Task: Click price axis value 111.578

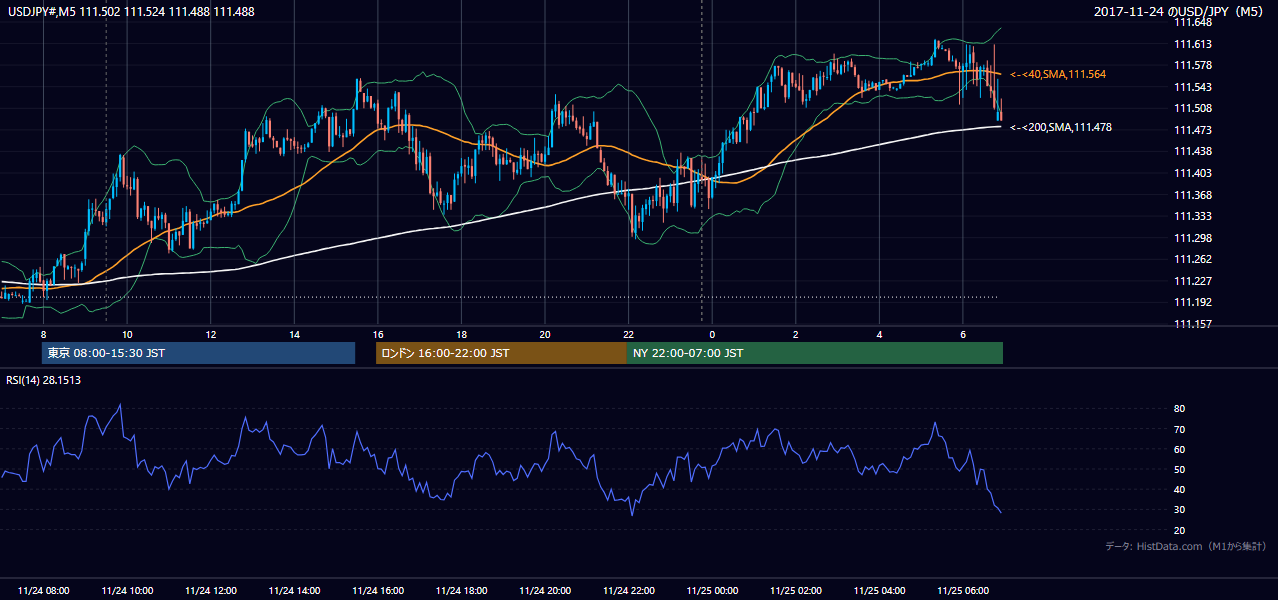Action: 1194,65
